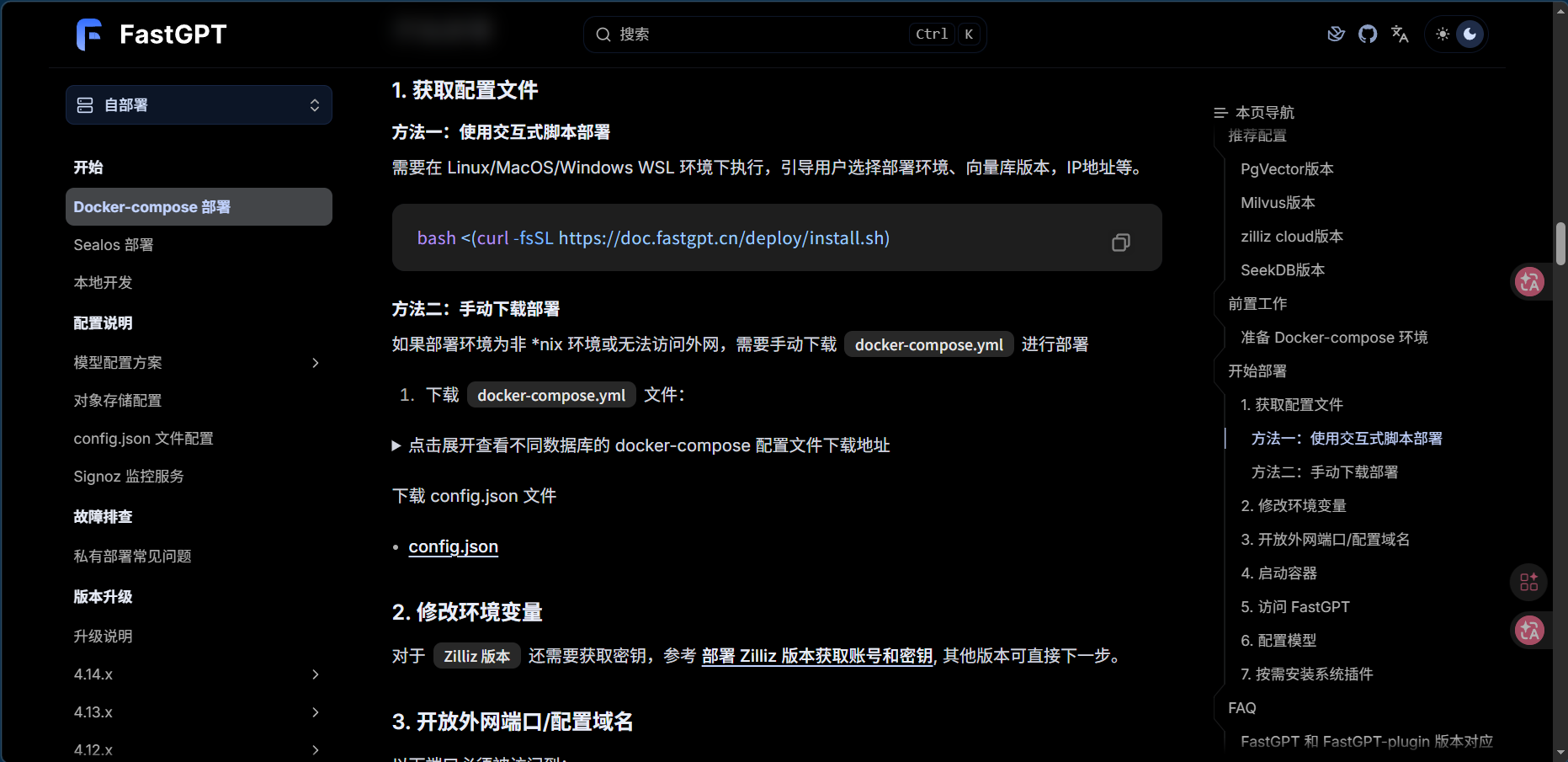Viewport: 1568px width, 762px height.
Task: Jump to 6. 配置模型 in navigation
Action: click(1278, 641)
